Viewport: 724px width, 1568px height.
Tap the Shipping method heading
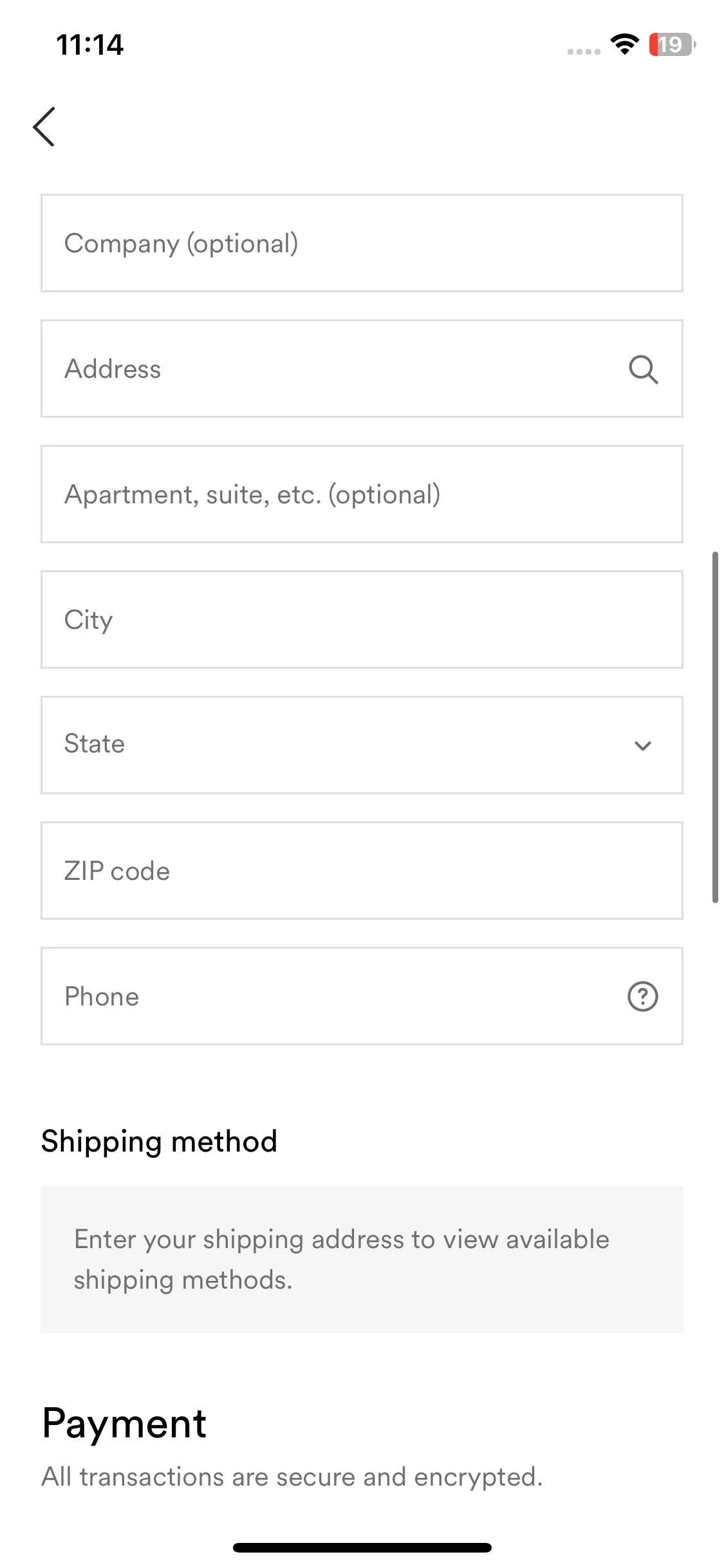pos(159,1142)
